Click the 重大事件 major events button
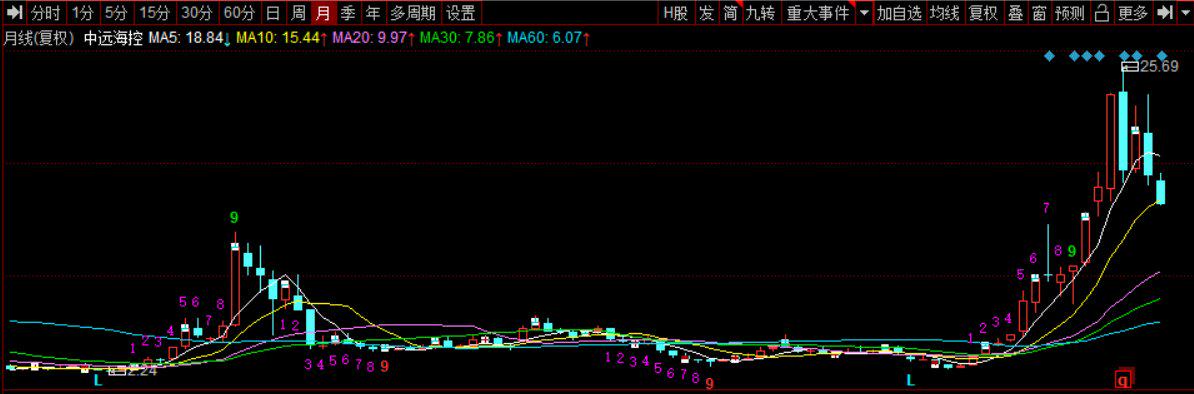Screen dimensions: 1194x394 819,13
